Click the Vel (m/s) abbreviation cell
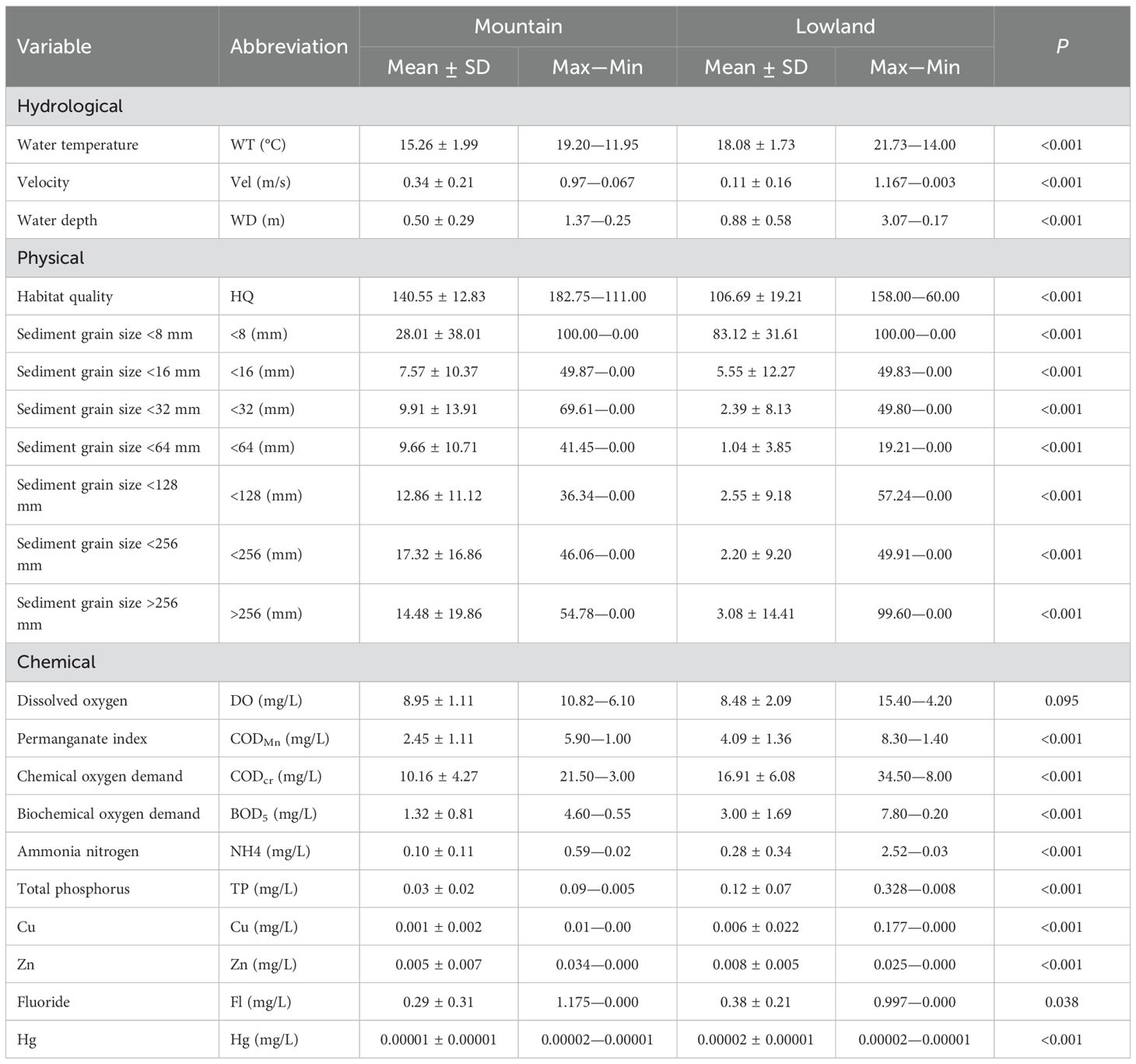 click(258, 182)
